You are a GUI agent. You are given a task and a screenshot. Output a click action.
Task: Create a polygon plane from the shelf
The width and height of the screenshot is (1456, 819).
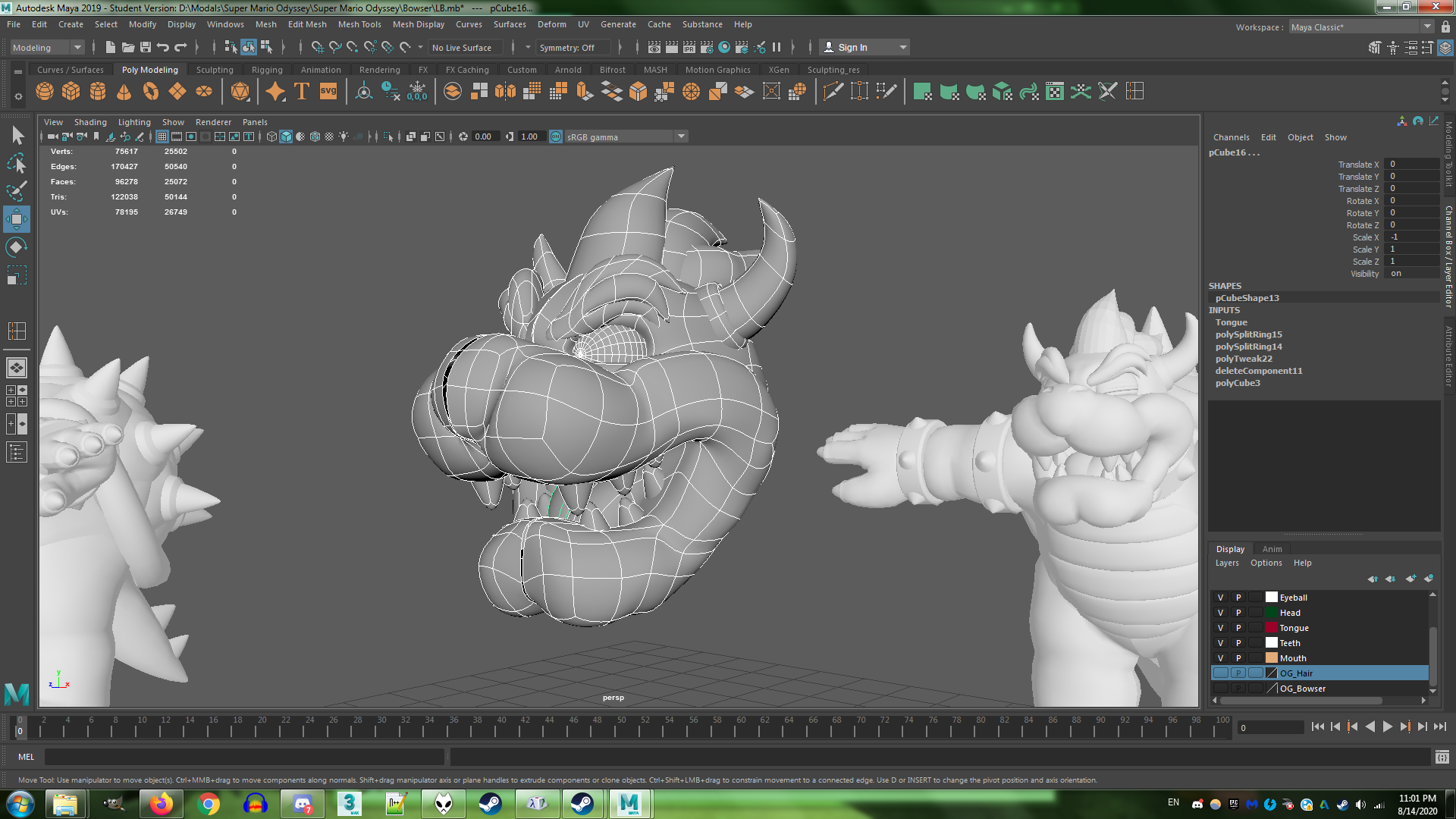coord(177,92)
